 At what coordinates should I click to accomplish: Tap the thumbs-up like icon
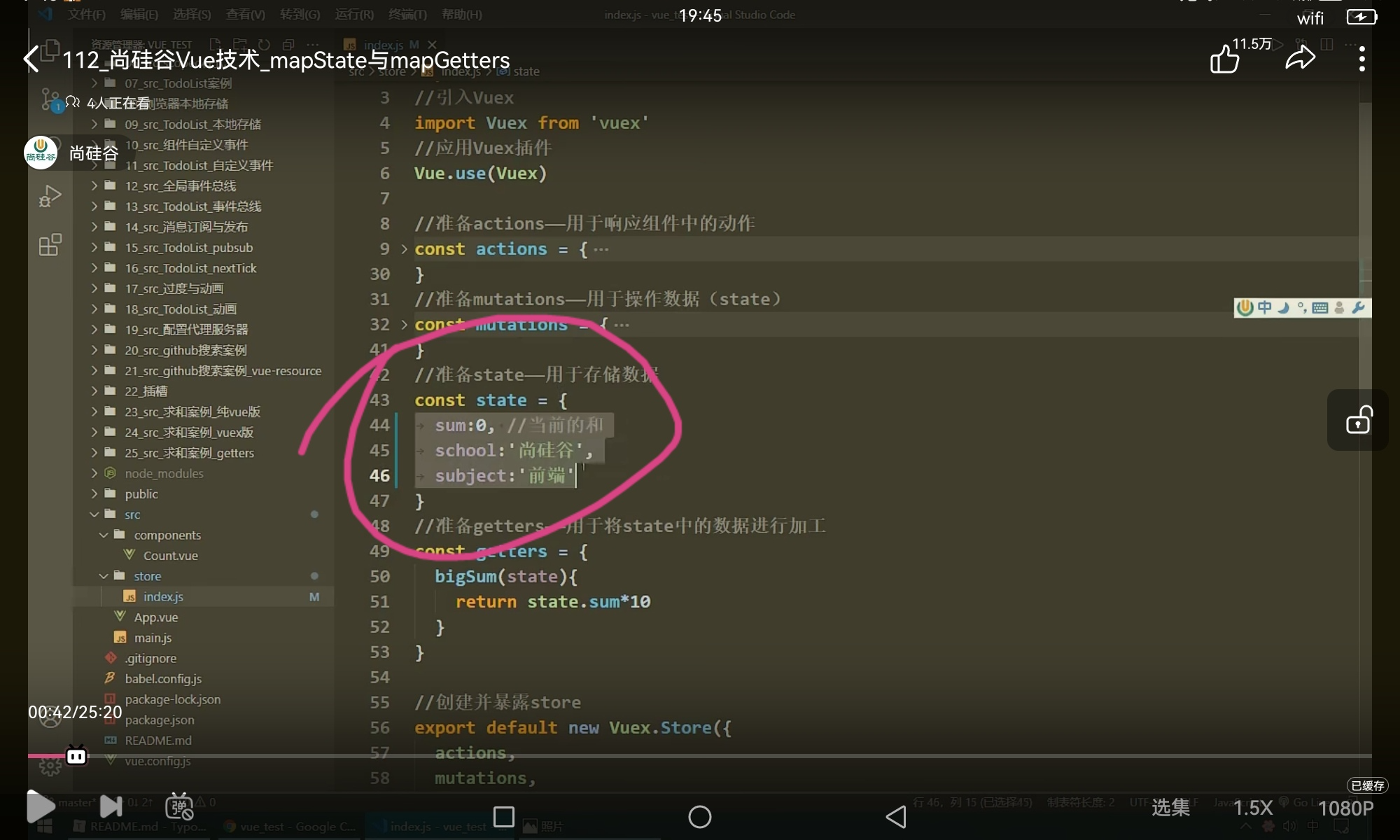click(1224, 59)
